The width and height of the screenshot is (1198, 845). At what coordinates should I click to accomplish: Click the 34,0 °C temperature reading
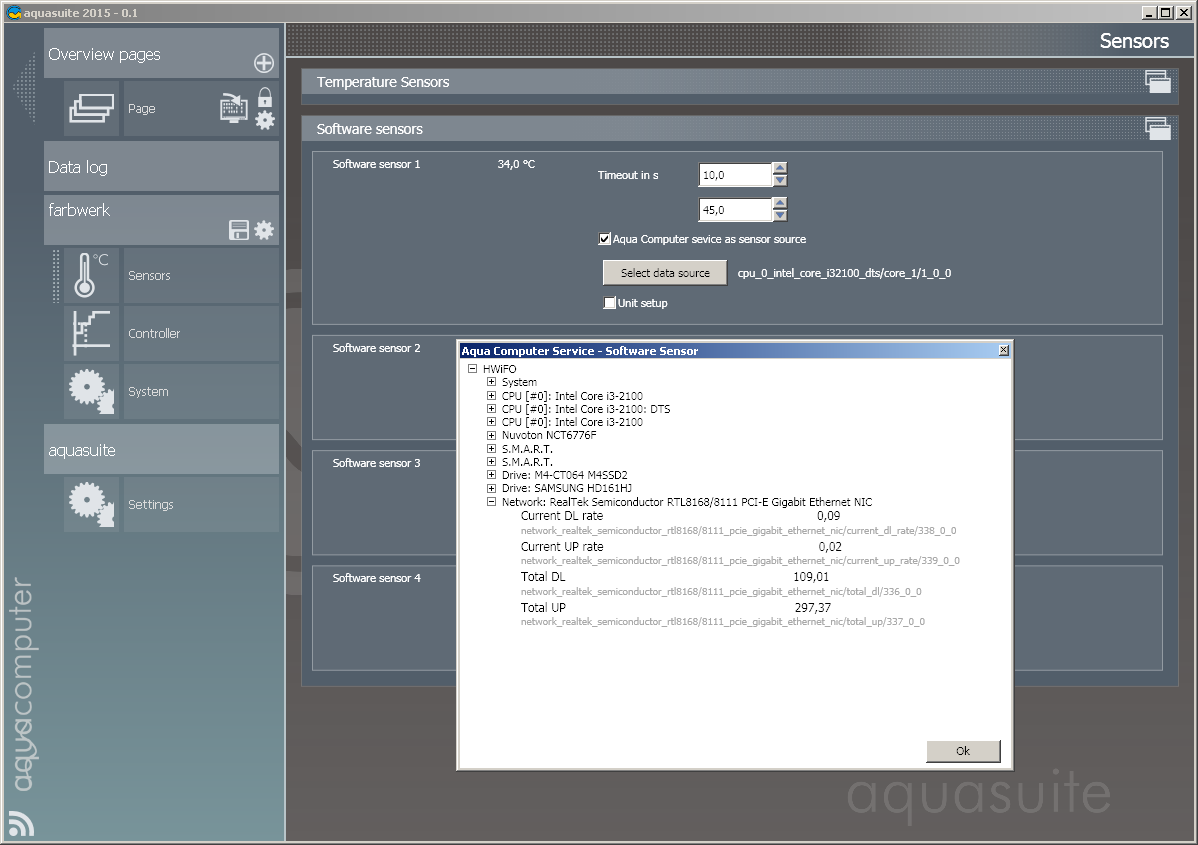(x=516, y=164)
